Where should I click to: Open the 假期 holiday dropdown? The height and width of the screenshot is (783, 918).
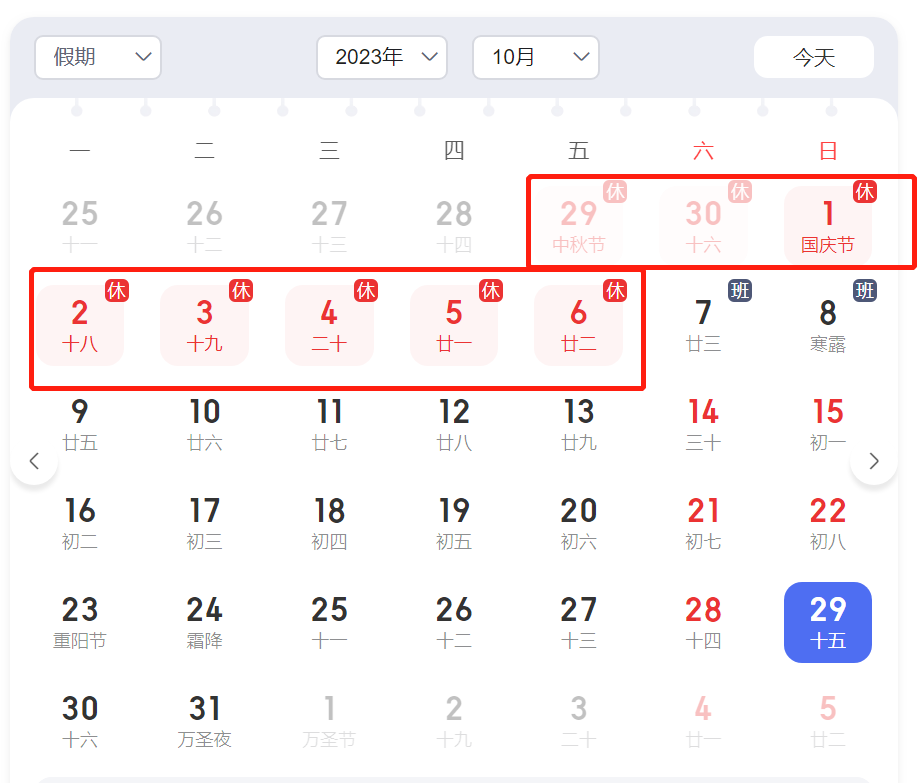[x=98, y=57]
